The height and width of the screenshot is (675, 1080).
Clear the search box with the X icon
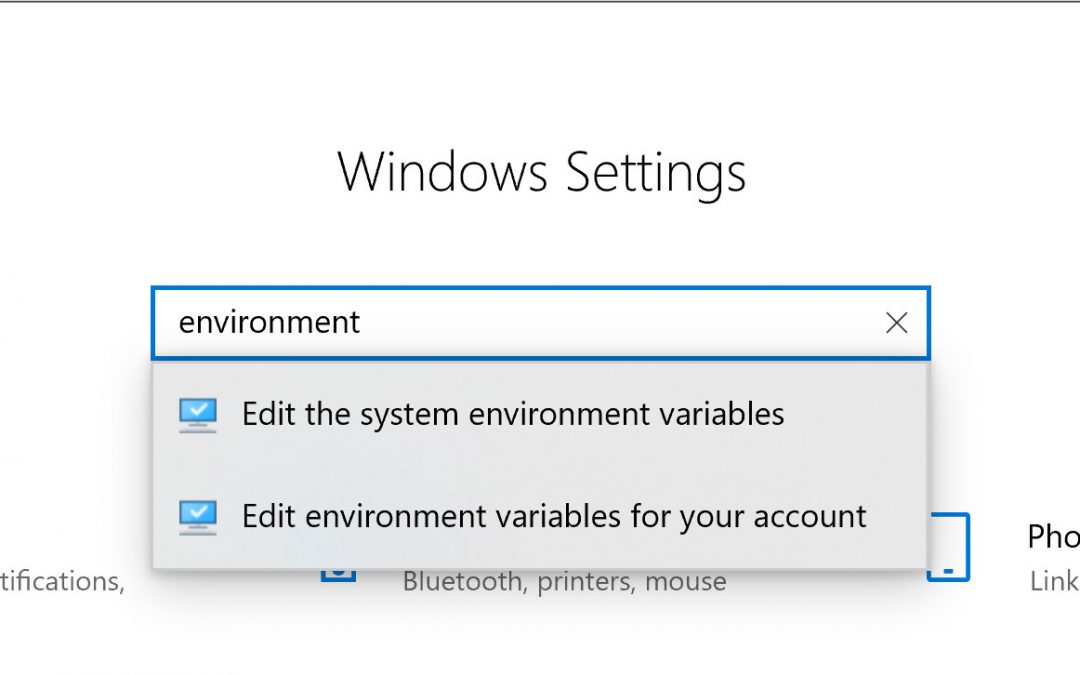point(897,323)
